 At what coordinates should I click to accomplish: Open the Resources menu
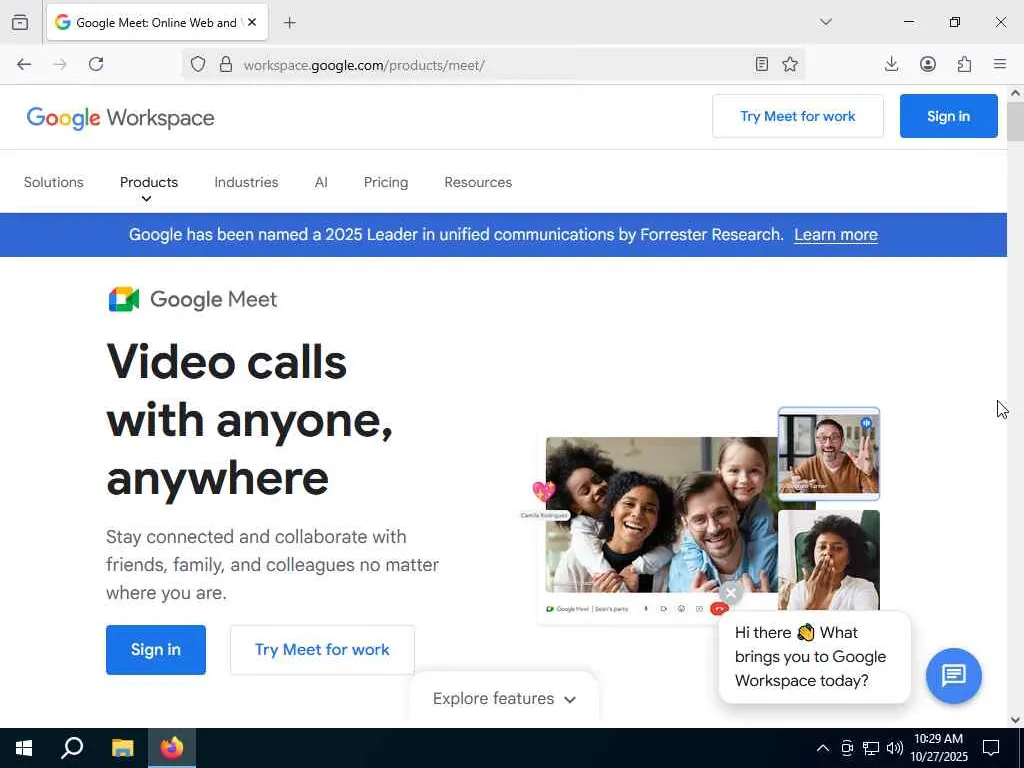point(478,182)
